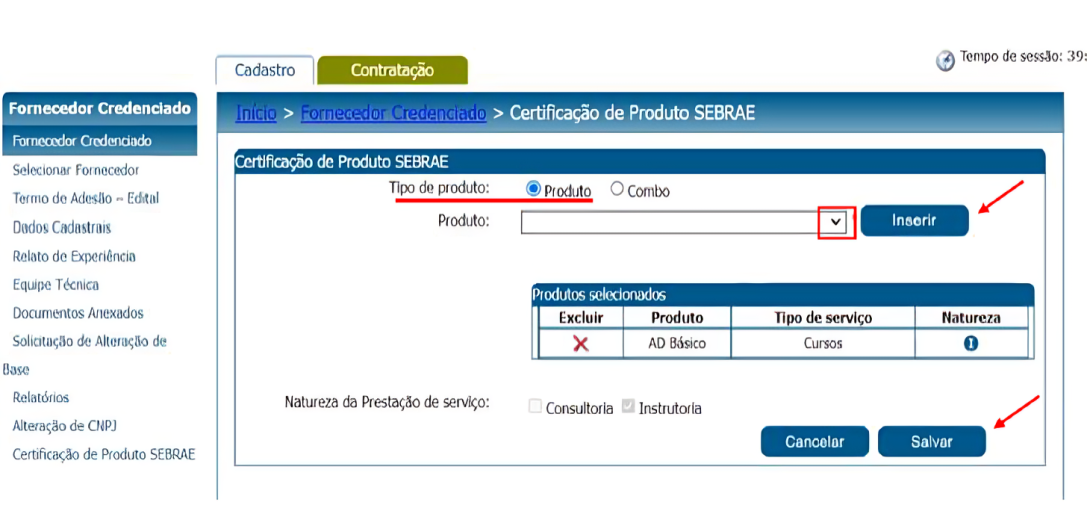
Task: Click the Natureza info icon for AD Básico
Action: (970, 343)
